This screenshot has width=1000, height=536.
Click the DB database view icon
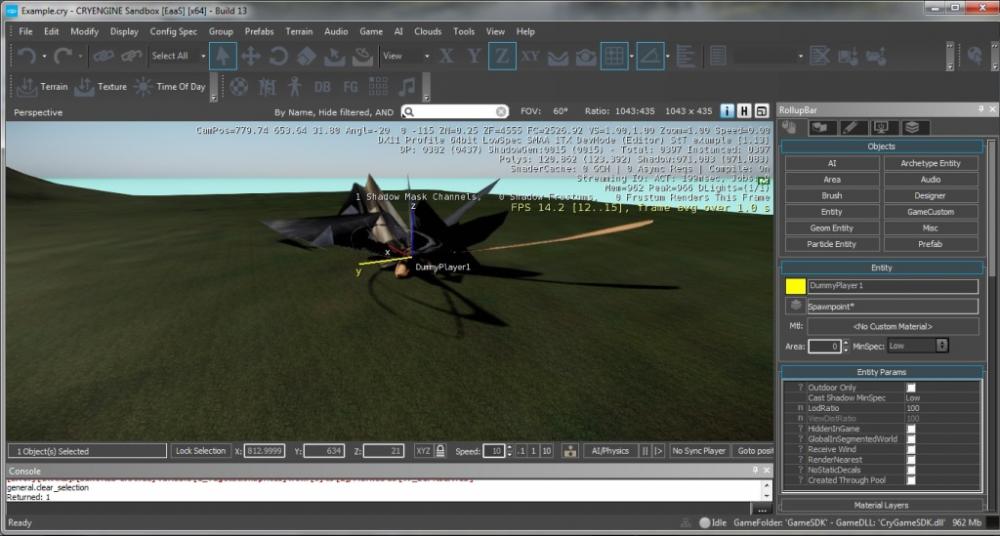click(x=322, y=87)
